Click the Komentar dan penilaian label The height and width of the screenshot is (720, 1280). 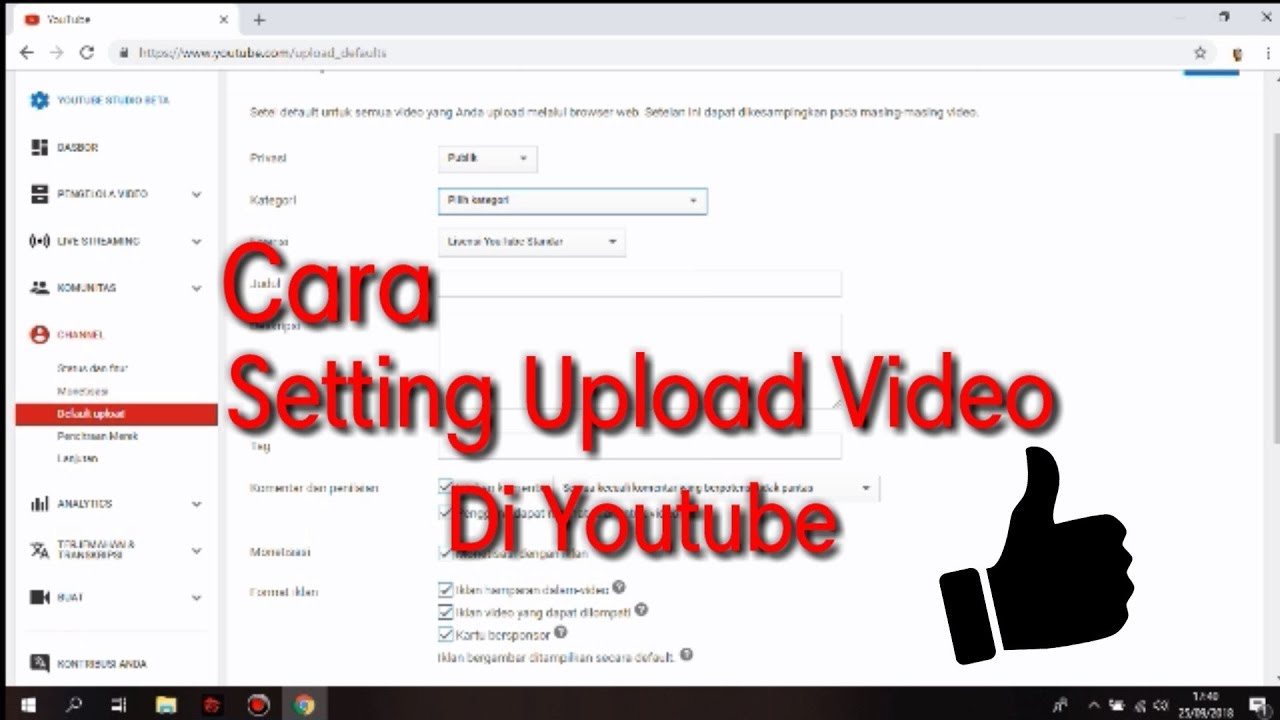click(314, 488)
